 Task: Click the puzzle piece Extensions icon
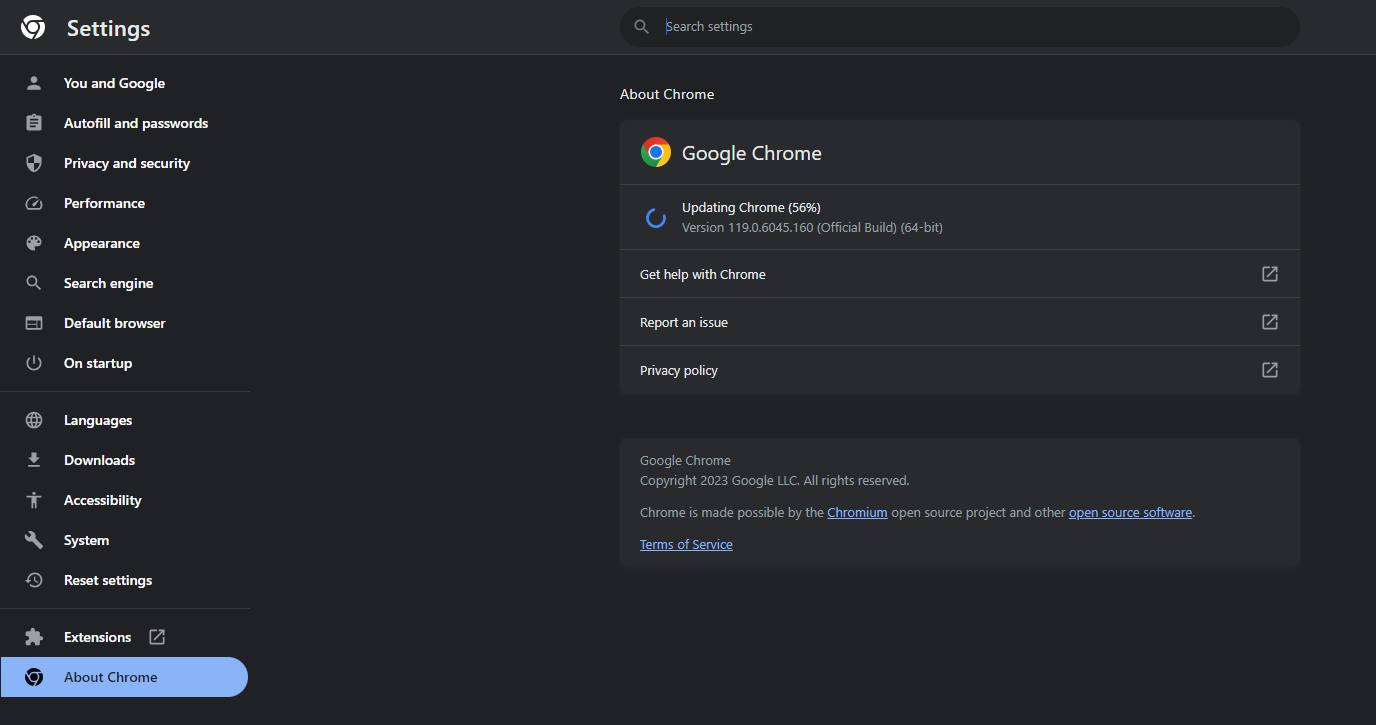[x=34, y=637]
